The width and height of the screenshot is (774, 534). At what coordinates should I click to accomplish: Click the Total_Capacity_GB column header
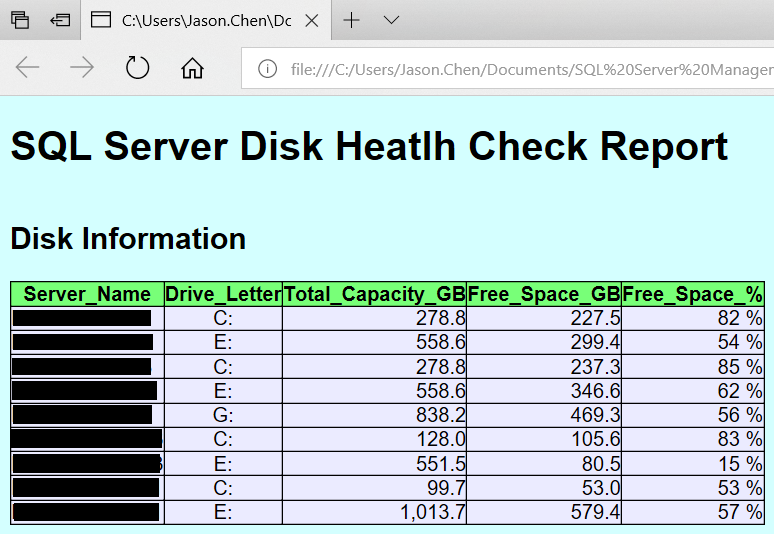click(375, 294)
